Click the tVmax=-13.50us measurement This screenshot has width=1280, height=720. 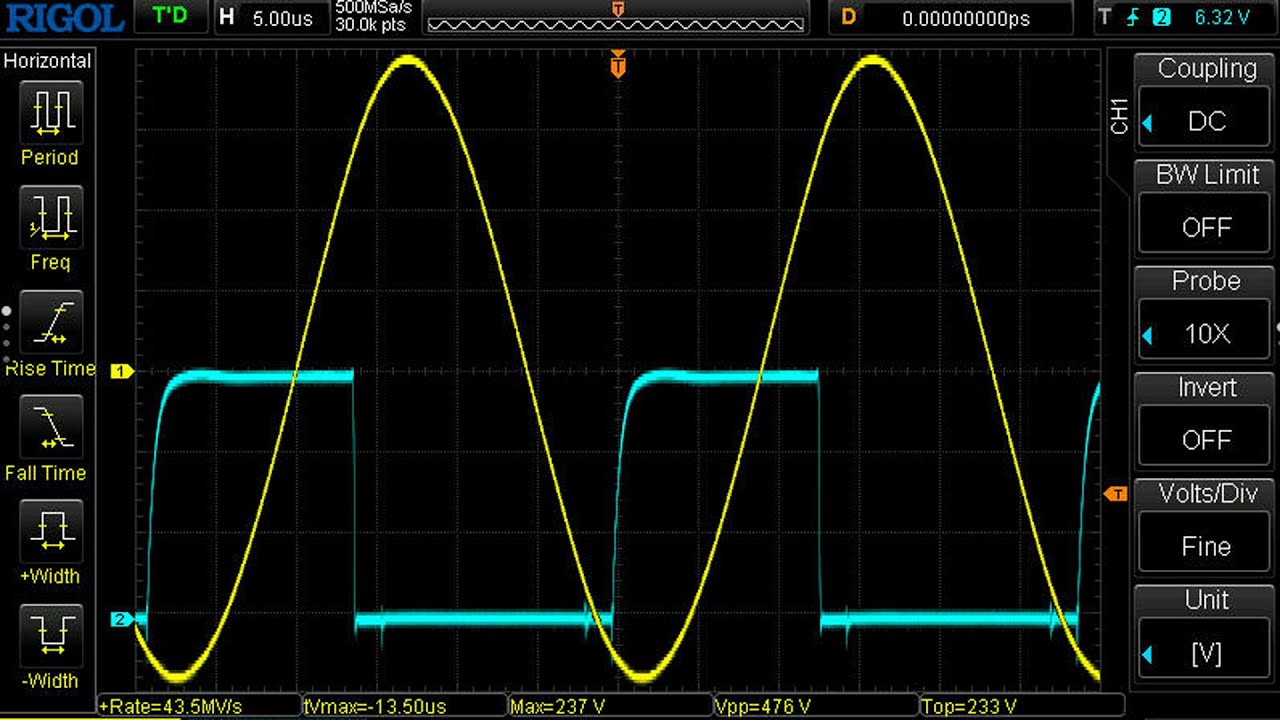pos(405,706)
